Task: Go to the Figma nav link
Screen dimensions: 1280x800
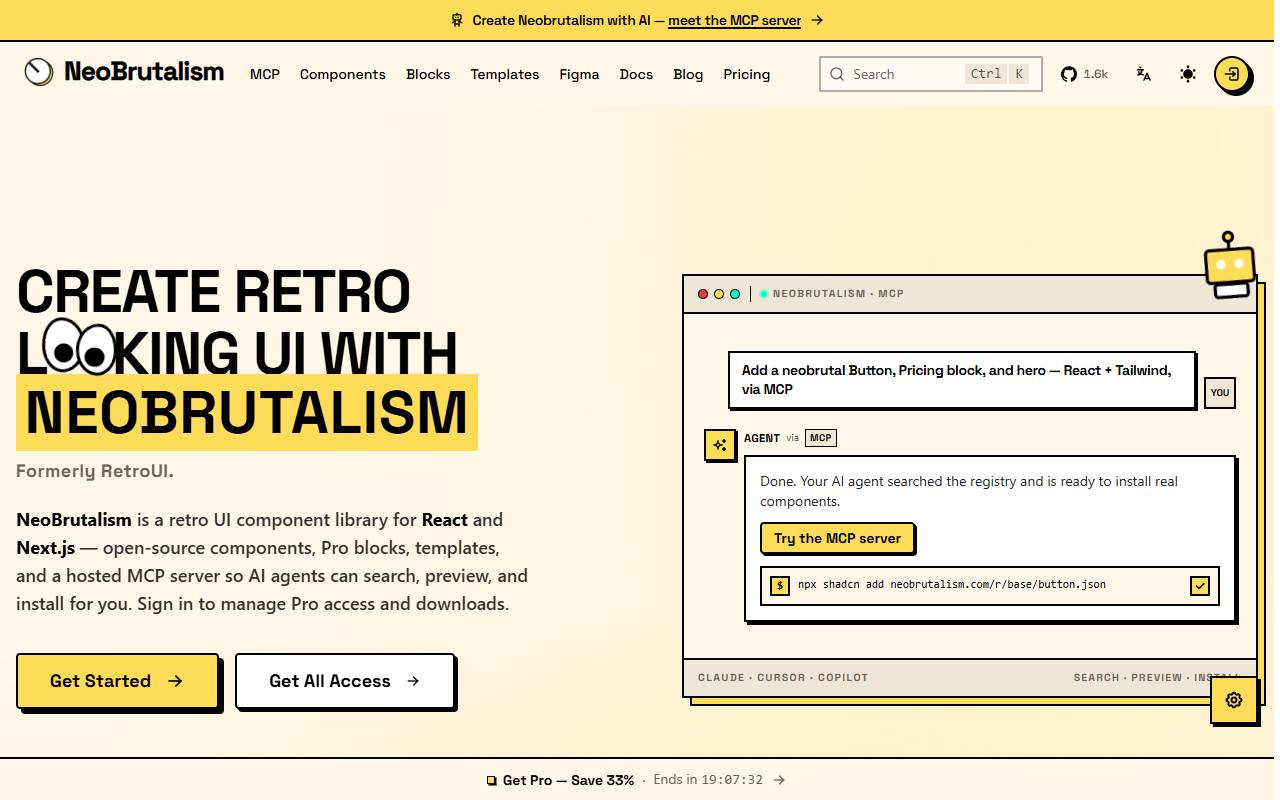Action: tap(580, 74)
